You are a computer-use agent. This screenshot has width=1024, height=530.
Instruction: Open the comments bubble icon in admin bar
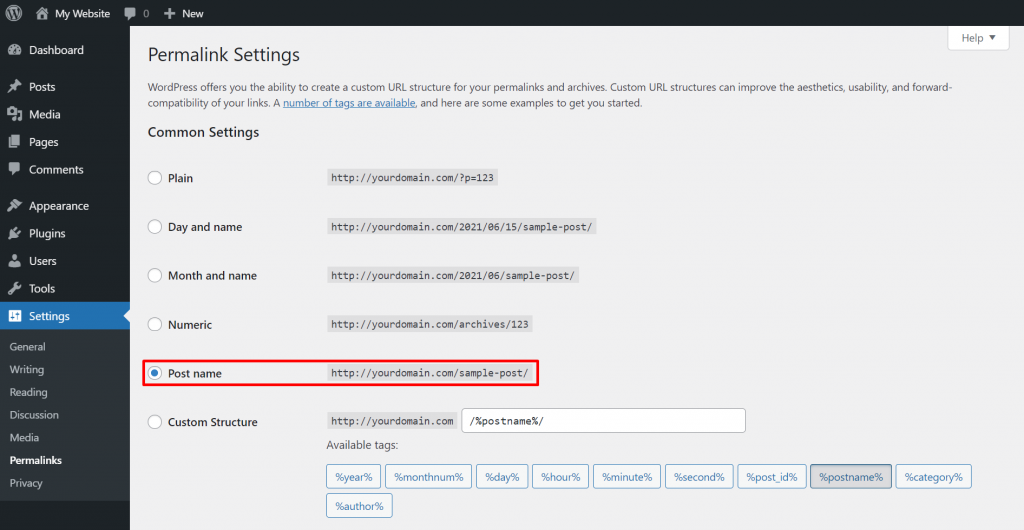click(x=130, y=13)
